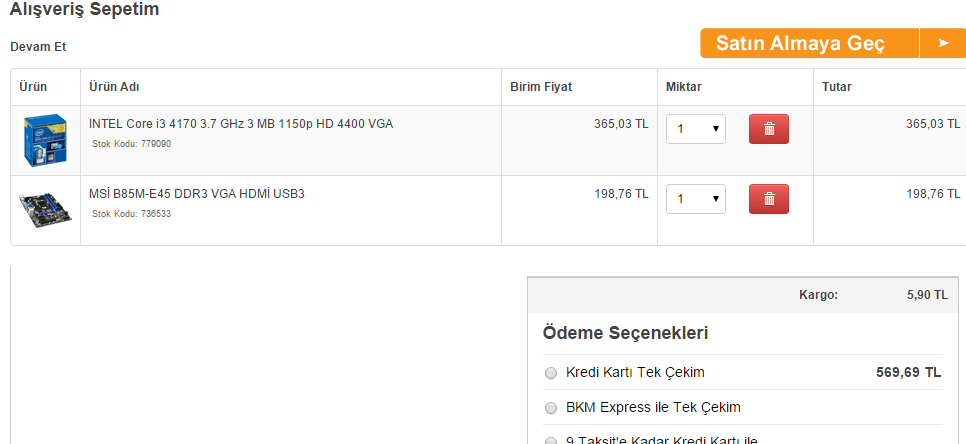Click the Tutar column header
966x444 pixels.
(837, 87)
